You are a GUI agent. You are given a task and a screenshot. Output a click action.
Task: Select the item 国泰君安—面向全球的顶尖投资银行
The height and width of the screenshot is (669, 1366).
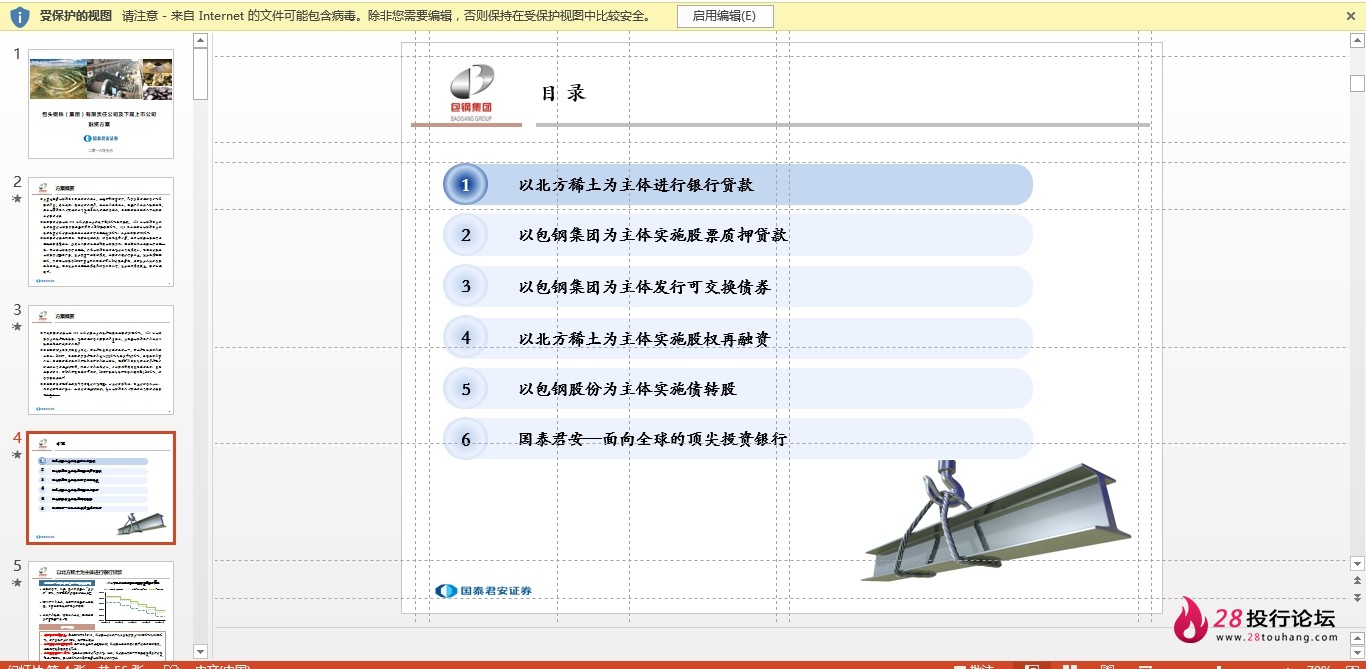click(653, 439)
